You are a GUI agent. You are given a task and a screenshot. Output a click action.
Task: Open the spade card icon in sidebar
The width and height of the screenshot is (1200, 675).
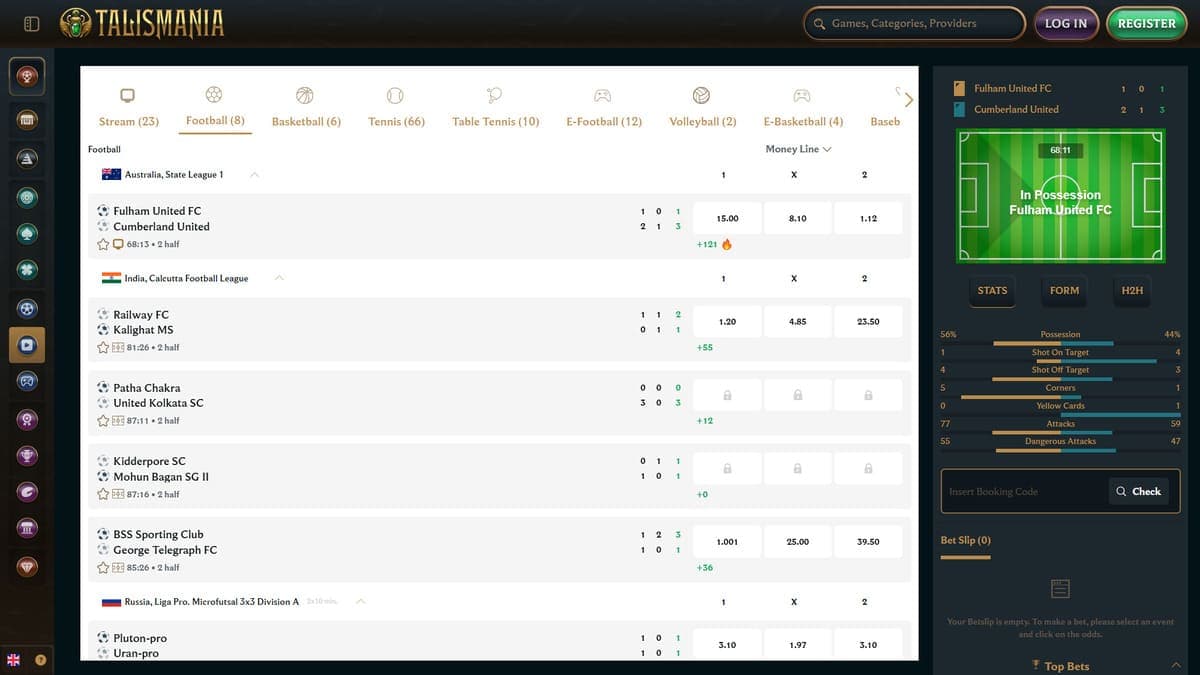pos(27,233)
